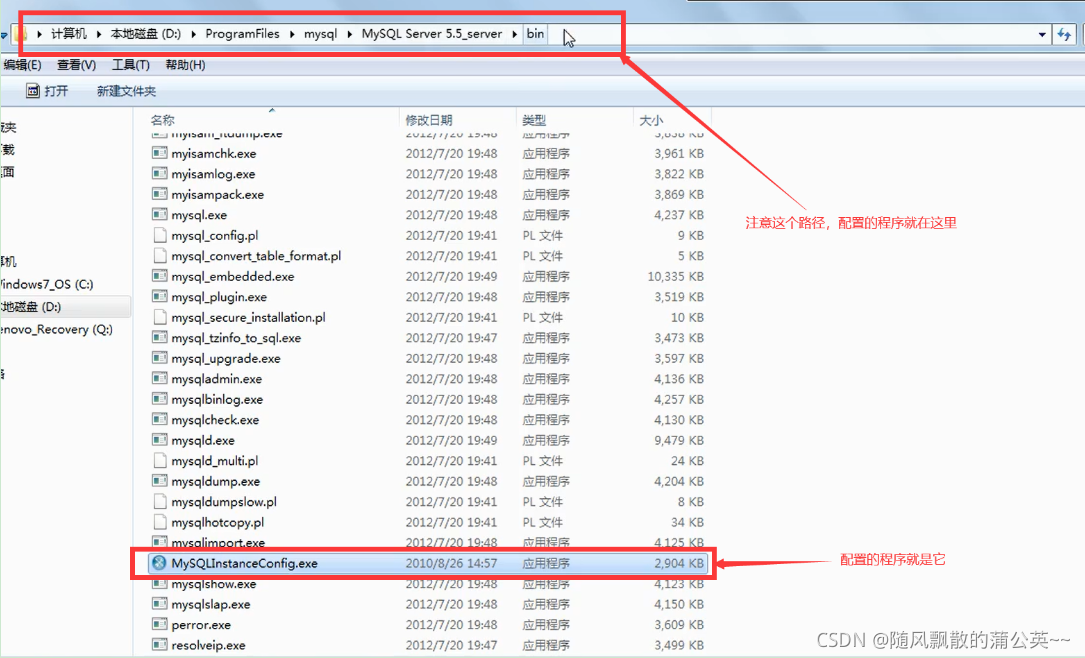Click the mysqlcheck.exe application icon

pyautogui.click(x=160, y=419)
